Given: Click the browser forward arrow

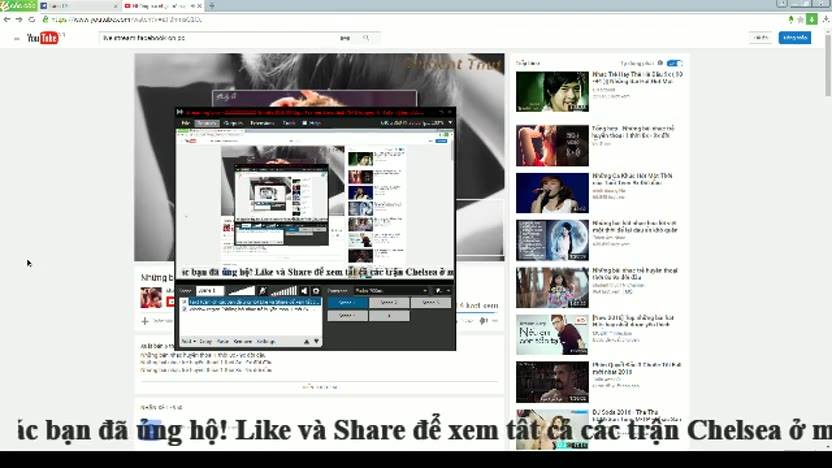Looking at the screenshot, I should click(19, 20).
